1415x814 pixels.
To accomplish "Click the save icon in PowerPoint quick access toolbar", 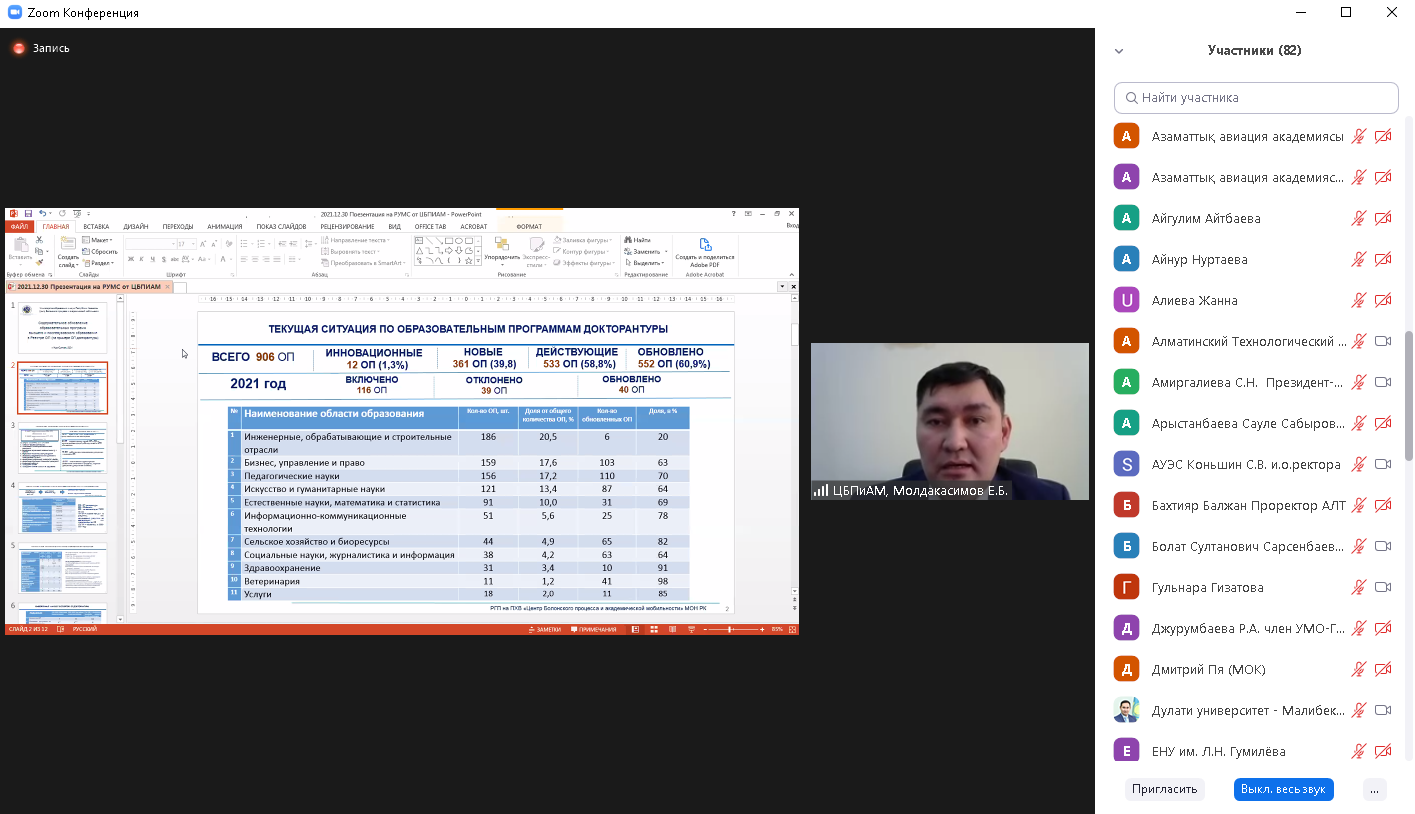I will click(28, 213).
